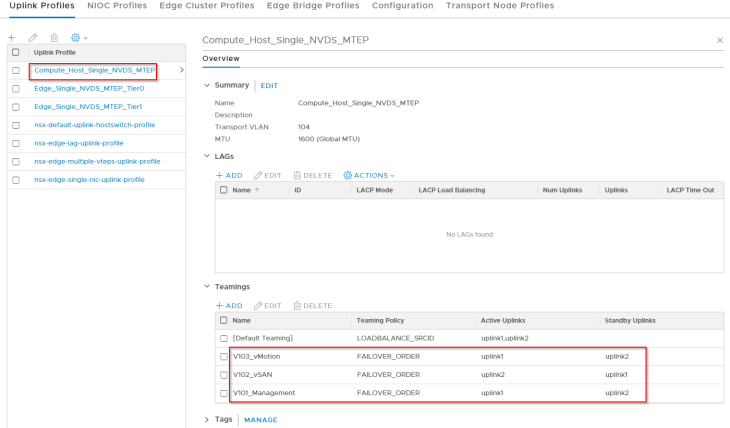Tick the Default Teaming row checkbox
The width and height of the screenshot is (730, 428).
(224, 338)
